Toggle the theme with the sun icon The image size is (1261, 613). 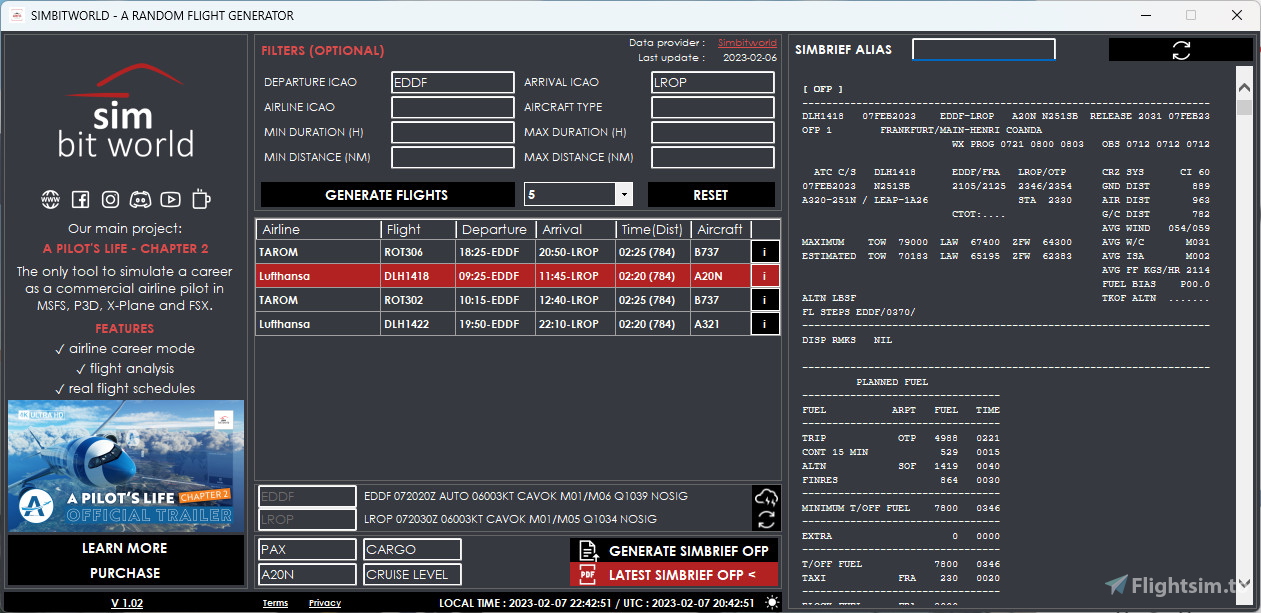[772, 602]
